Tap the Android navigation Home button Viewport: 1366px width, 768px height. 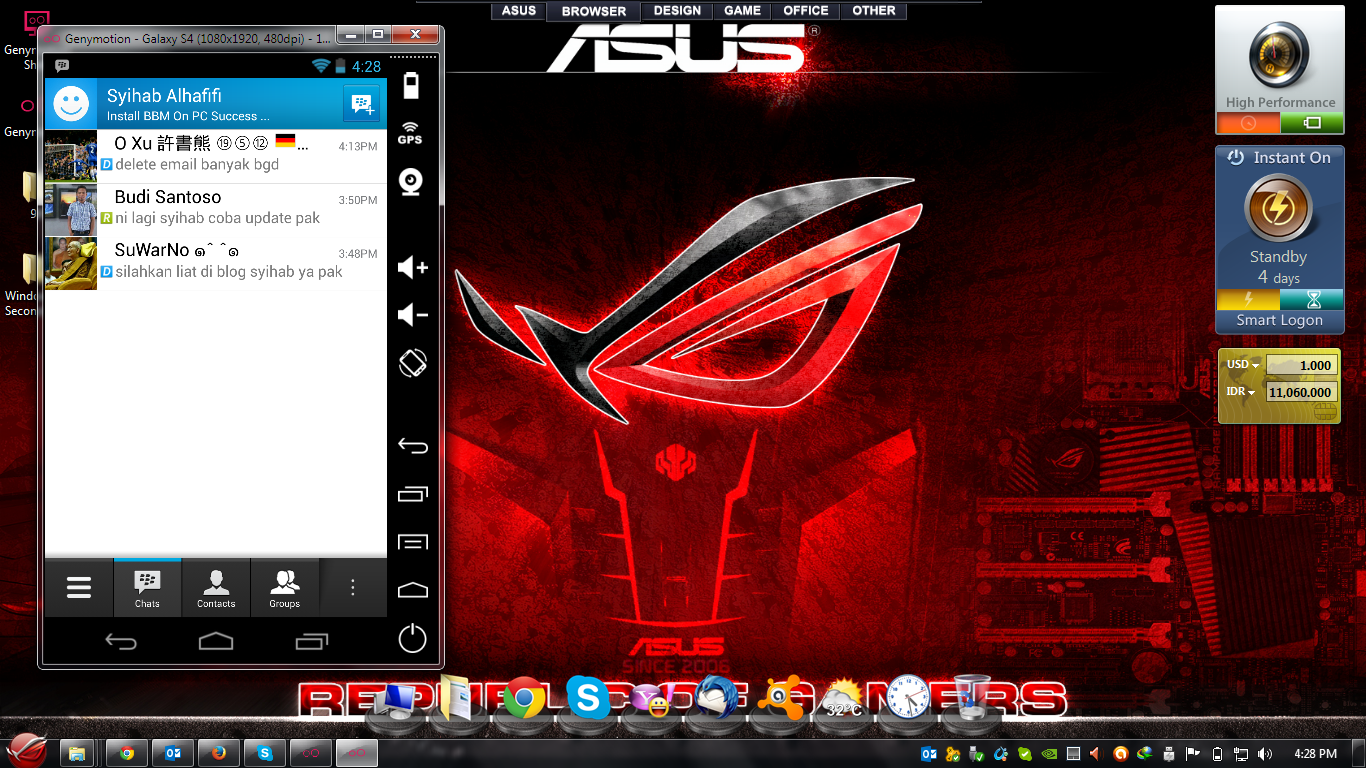(x=216, y=641)
